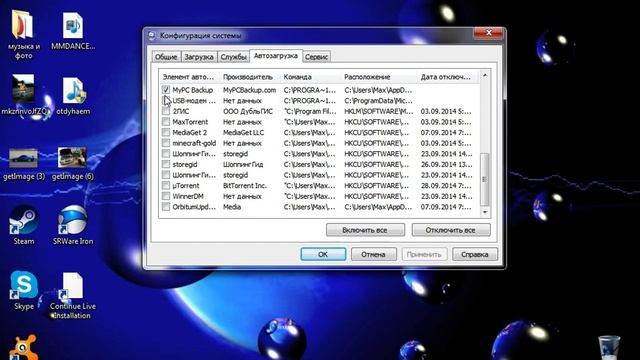The height and width of the screenshot is (360, 640).
Task: Sort by Расположение column header
Action: click(x=379, y=77)
